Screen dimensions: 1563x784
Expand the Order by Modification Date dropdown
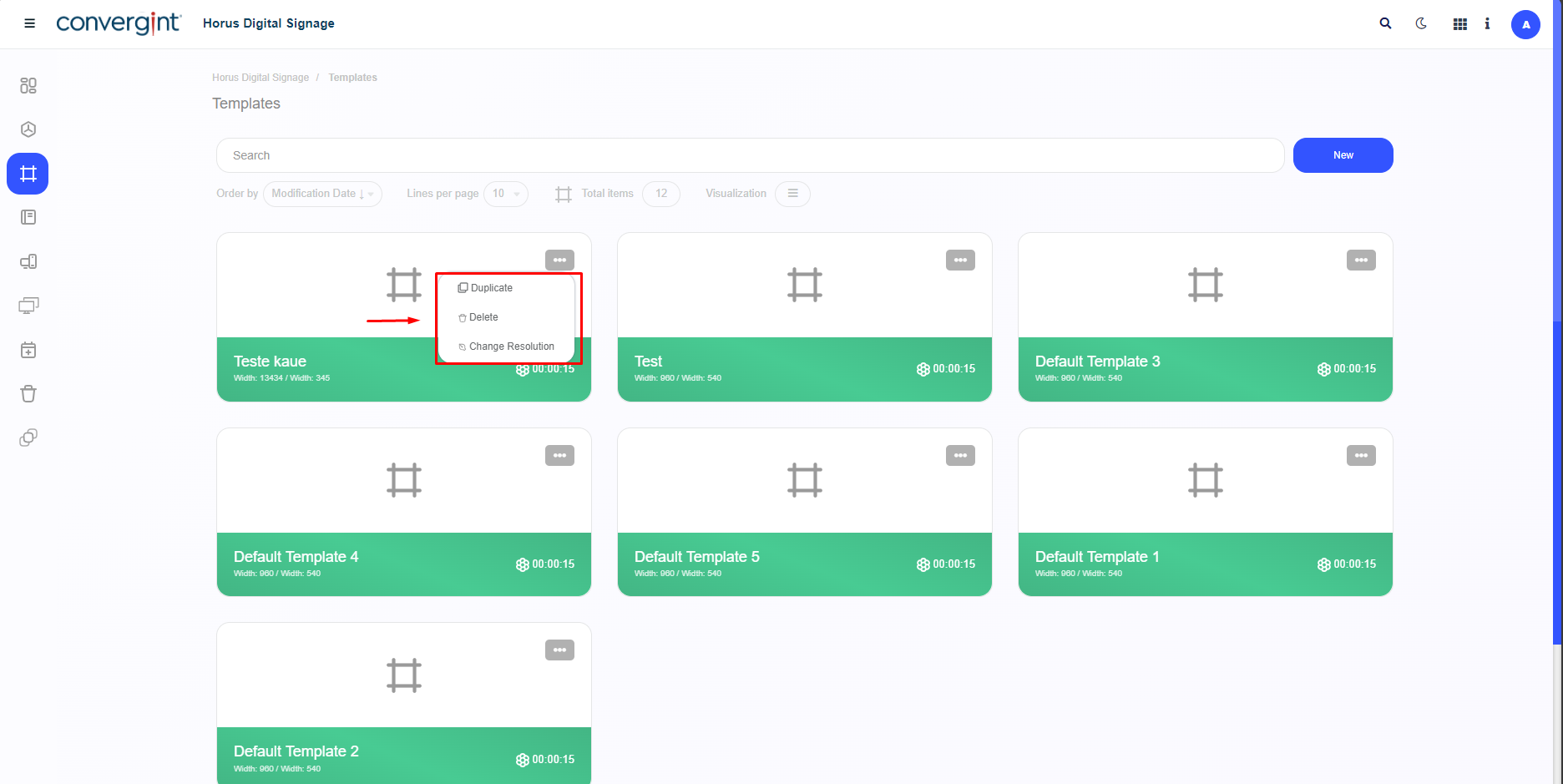322,194
